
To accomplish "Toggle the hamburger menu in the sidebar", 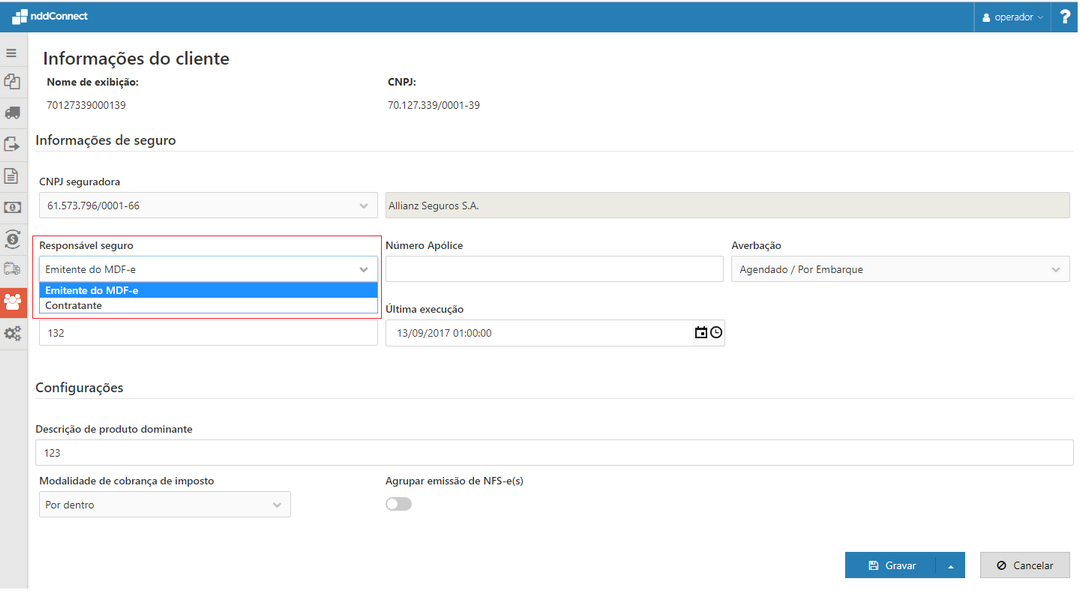I will 12,53.
